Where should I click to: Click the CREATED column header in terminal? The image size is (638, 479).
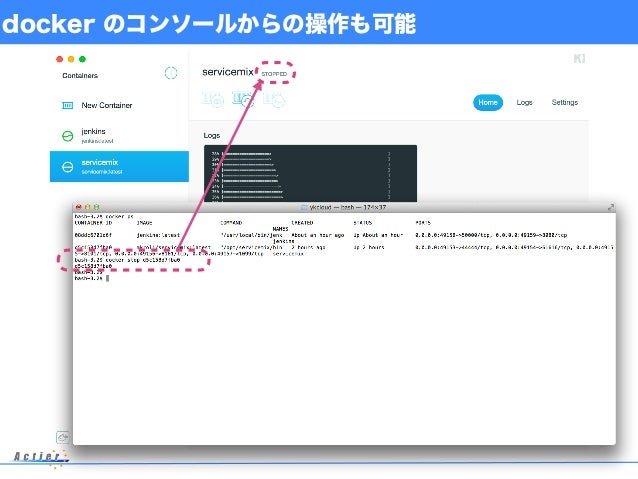click(302, 223)
